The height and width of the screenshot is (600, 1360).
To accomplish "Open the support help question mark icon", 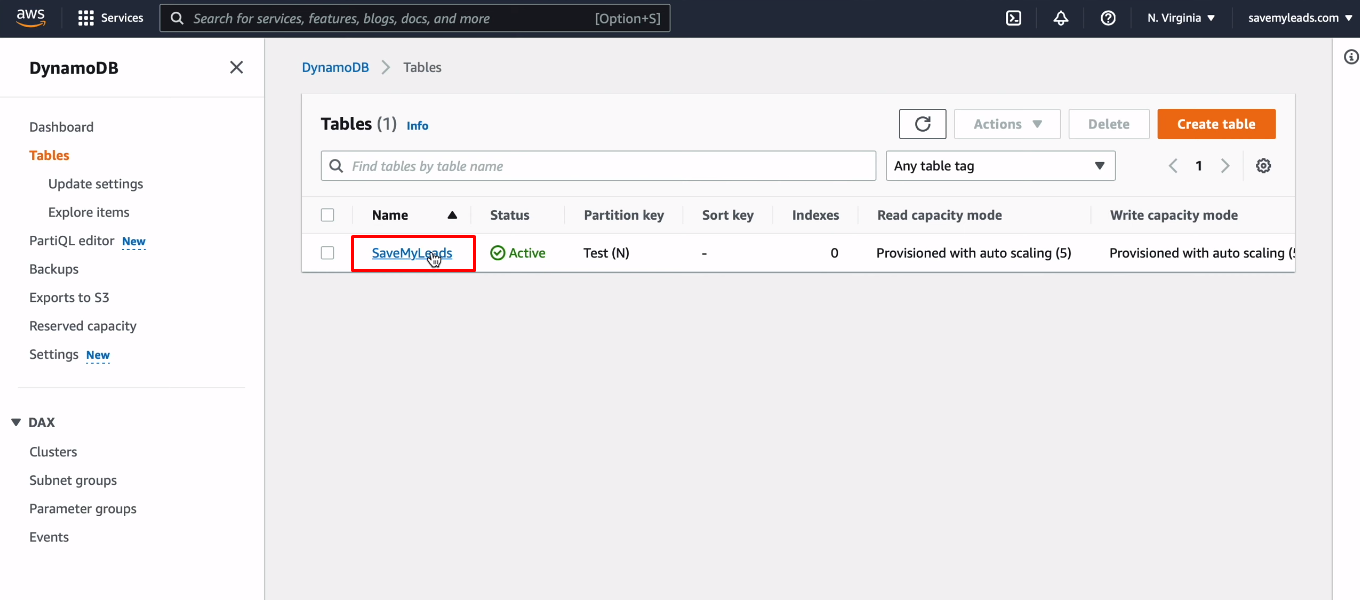I will pos(1108,18).
